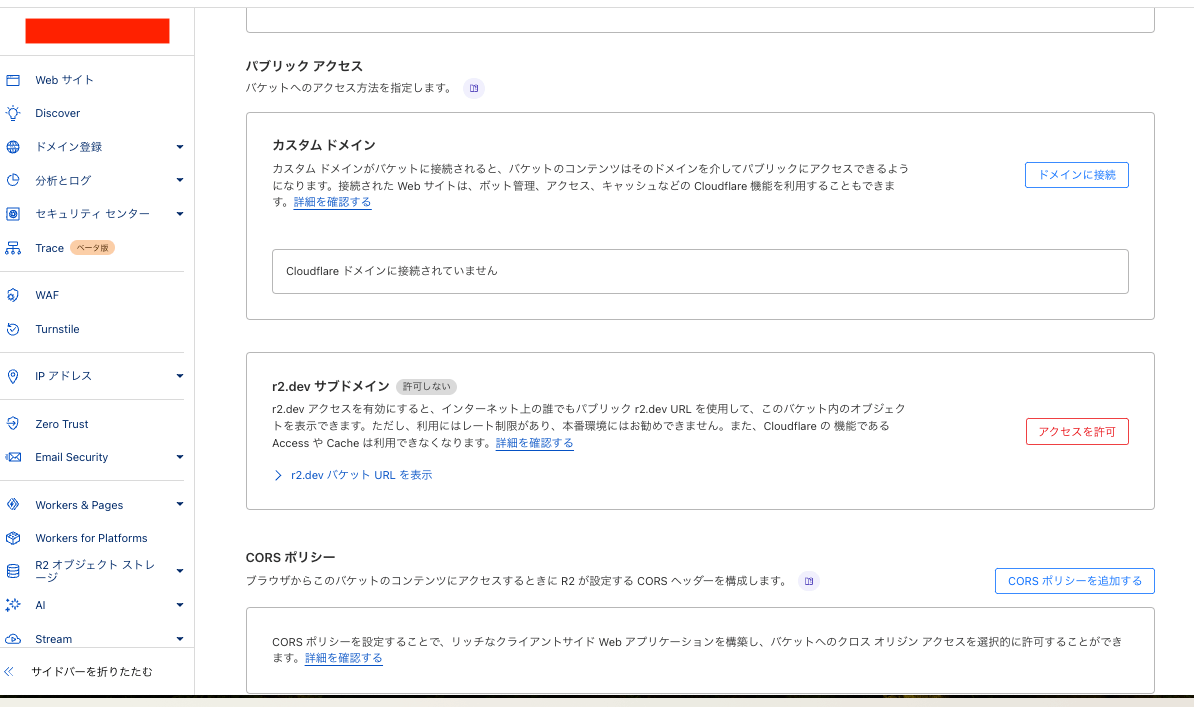Click the AI sparkle icon
The height and width of the screenshot is (707, 1194).
pyautogui.click(x=13, y=605)
